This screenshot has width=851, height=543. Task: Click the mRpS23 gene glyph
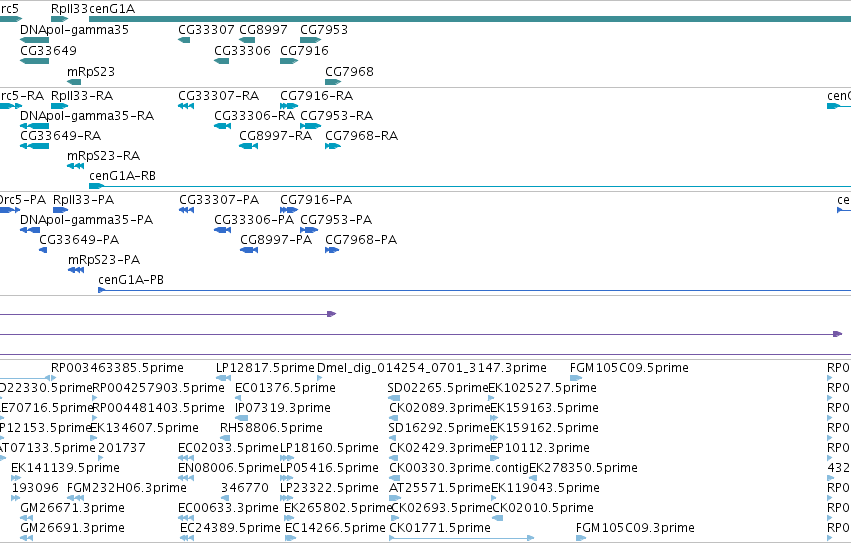74,82
